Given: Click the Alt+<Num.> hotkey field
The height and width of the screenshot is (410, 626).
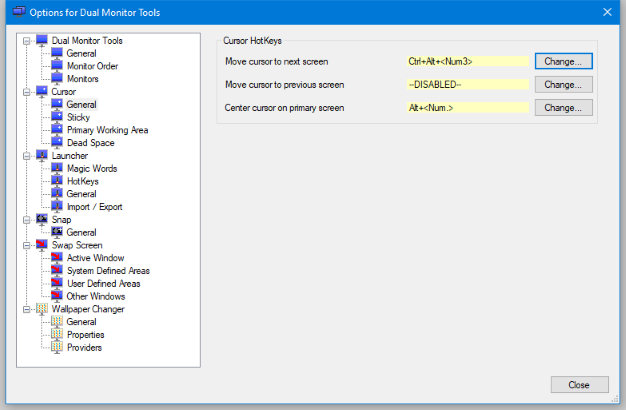Looking at the screenshot, I should [x=468, y=107].
